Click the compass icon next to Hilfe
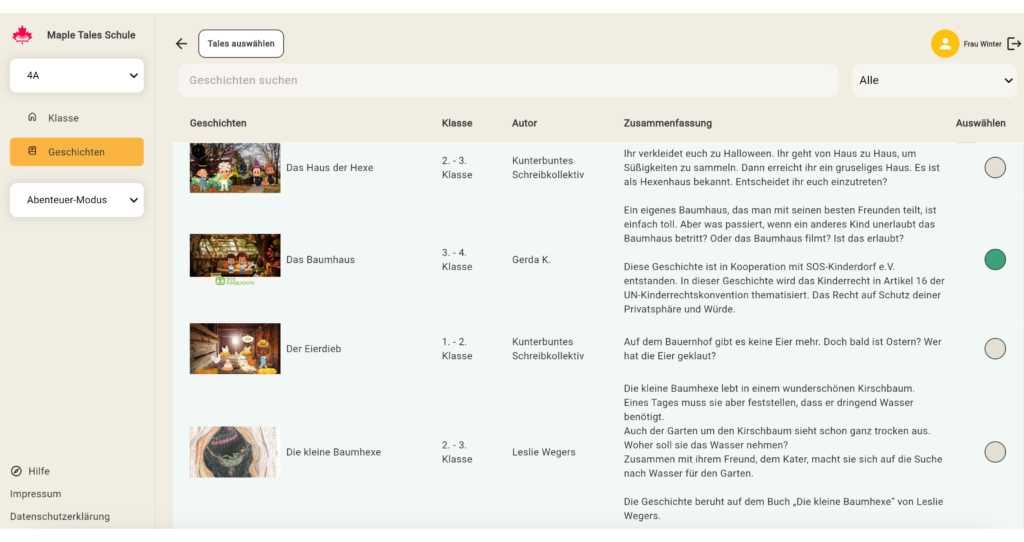This screenshot has height=542, width=1024. [x=16, y=471]
